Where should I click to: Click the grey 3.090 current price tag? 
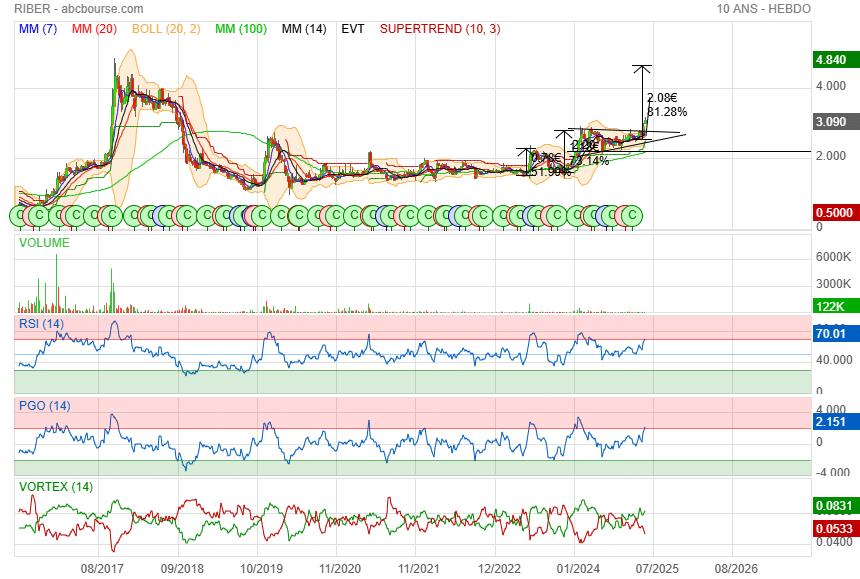(x=832, y=121)
